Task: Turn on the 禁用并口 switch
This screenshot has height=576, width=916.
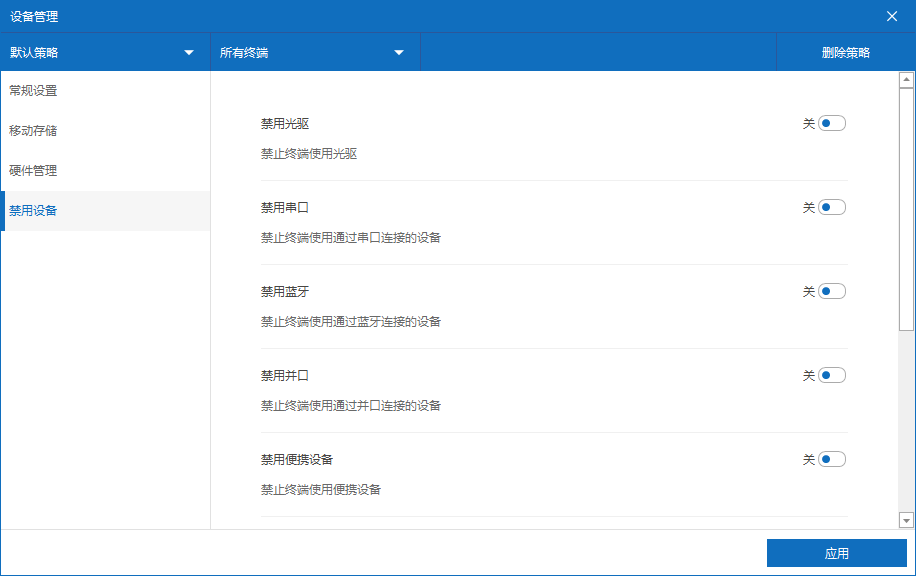Action: point(831,375)
